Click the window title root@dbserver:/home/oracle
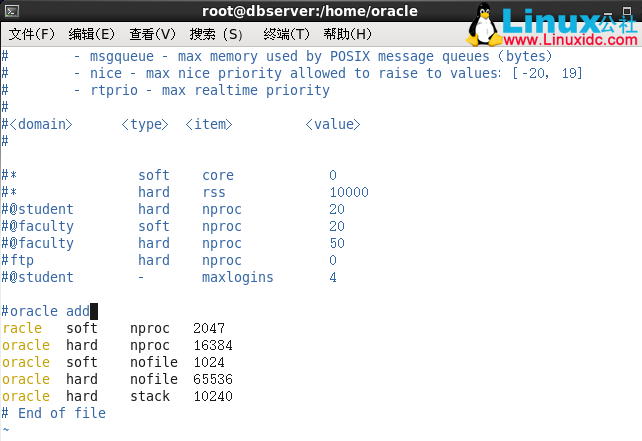Viewport: 642px width, 441px height. coord(310,11)
